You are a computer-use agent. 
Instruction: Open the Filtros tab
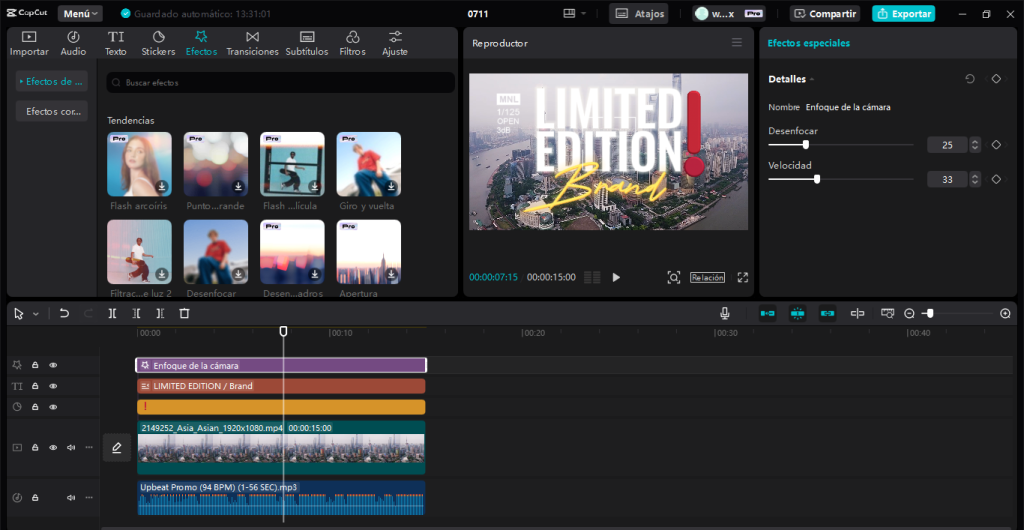(352, 43)
